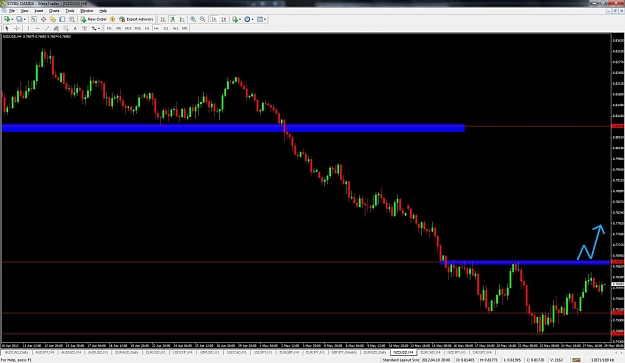
Task: Toggle the Auto Scroll chart icon
Action: [214, 19]
